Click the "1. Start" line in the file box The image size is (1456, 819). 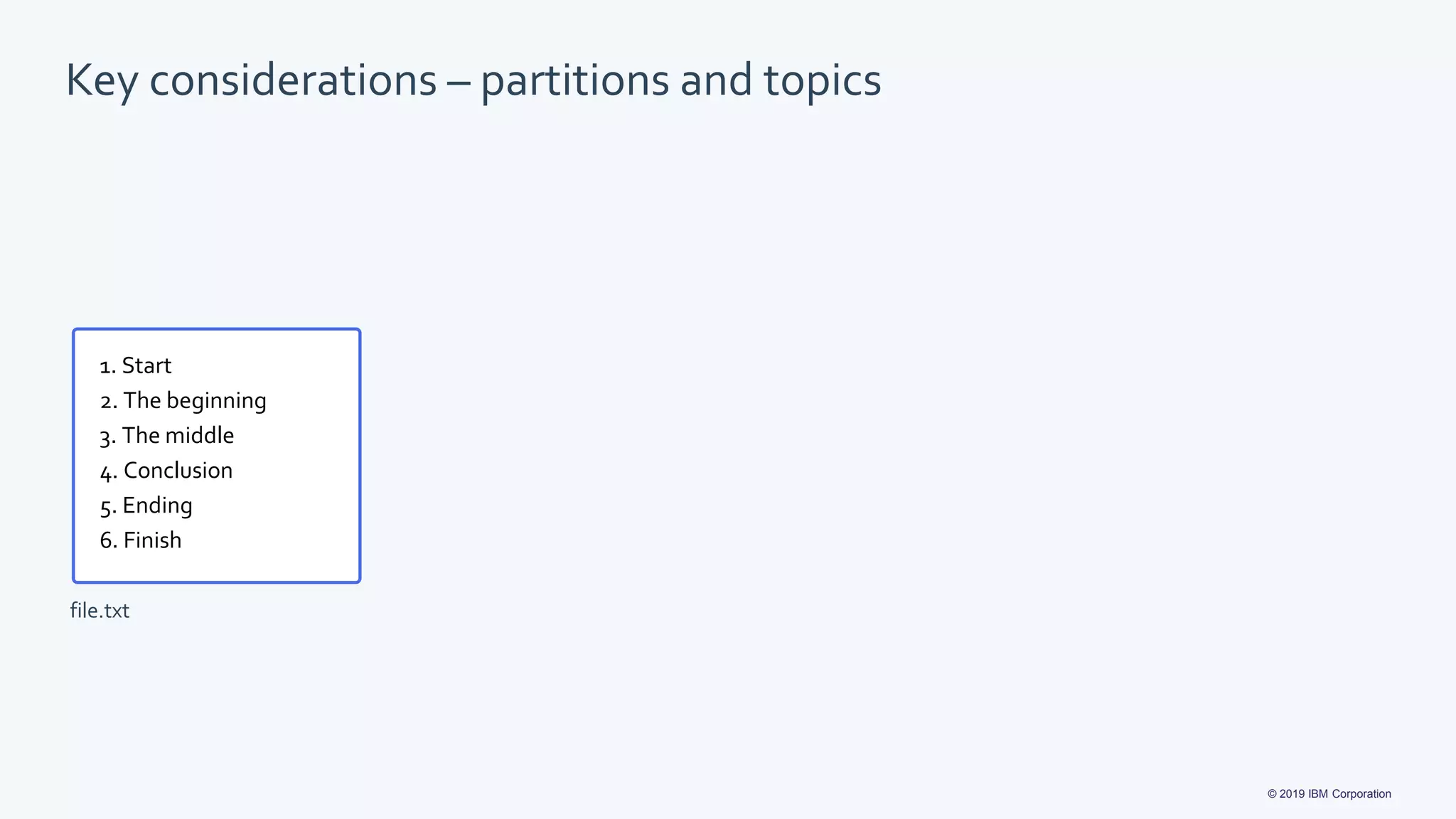click(x=136, y=365)
